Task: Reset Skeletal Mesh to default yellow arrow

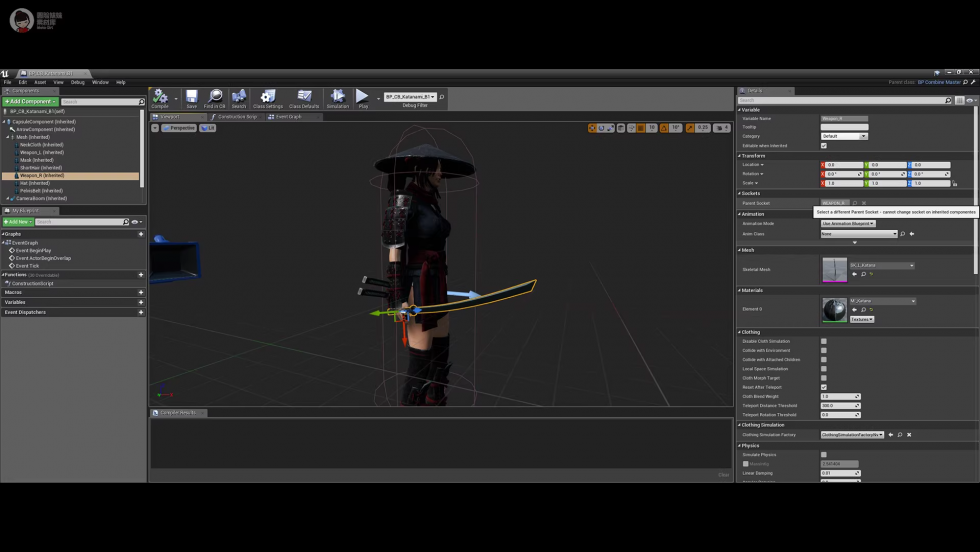Action: (871, 274)
